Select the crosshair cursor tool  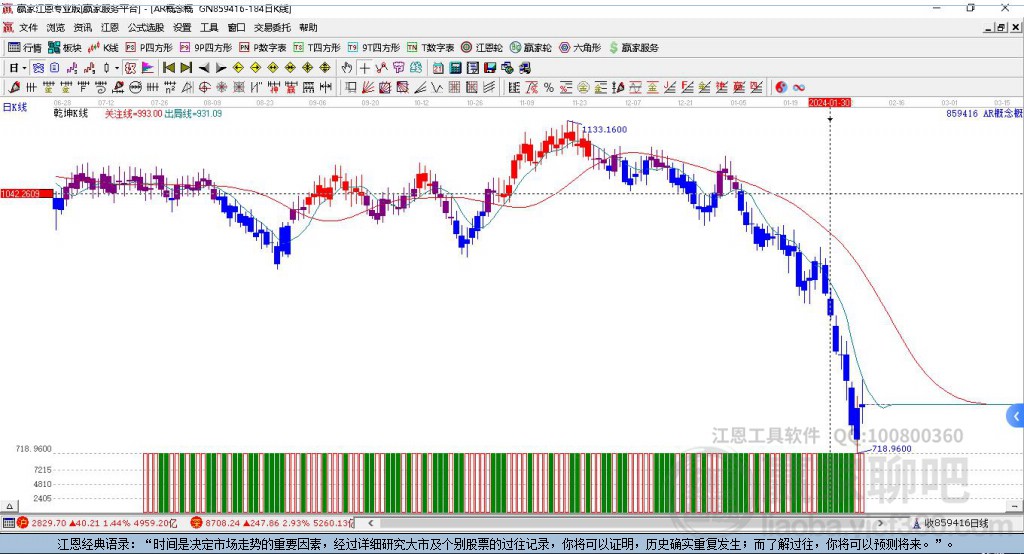pyautogui.click(x=365, y=68)
